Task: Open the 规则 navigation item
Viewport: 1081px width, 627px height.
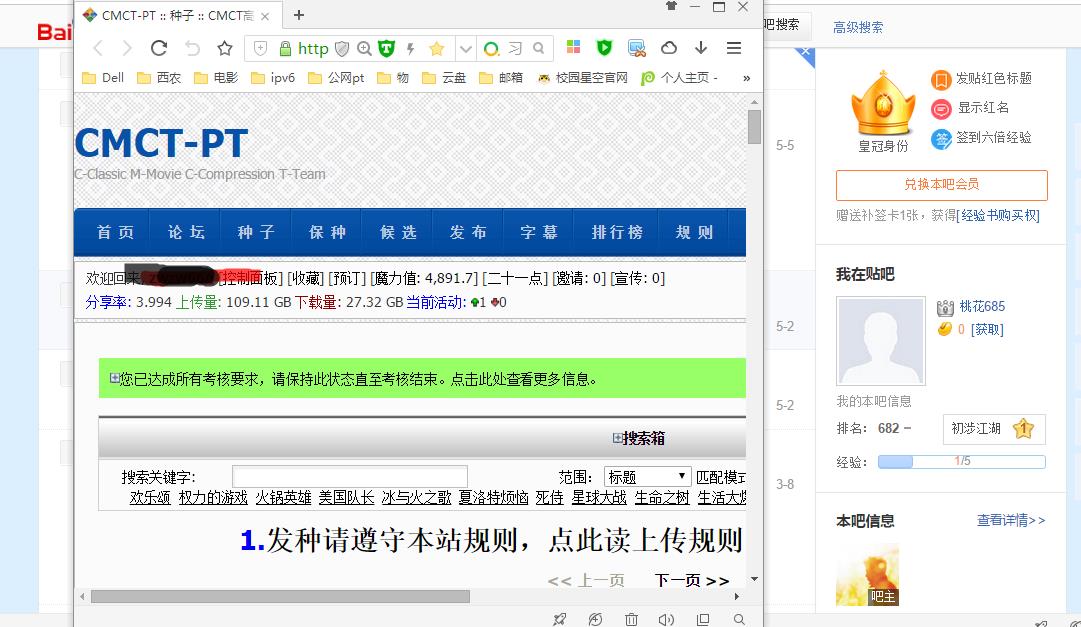Action: (x=694, y=232)
